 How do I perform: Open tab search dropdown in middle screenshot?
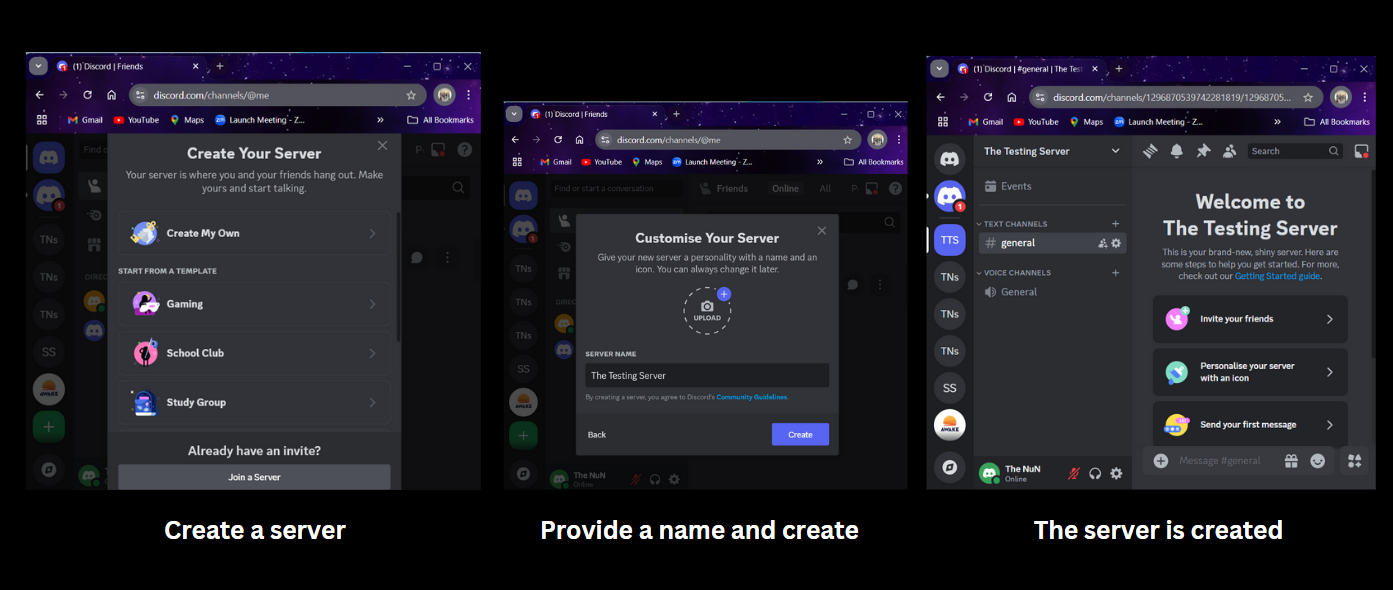(513, 114)
